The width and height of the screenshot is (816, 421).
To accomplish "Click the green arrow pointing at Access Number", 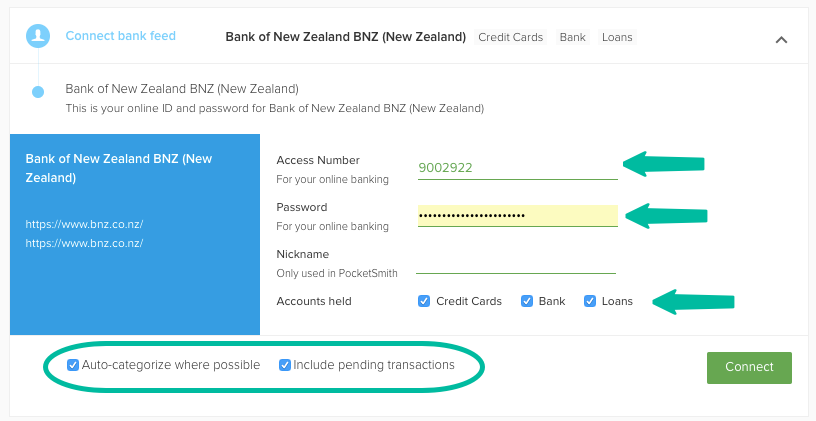I will (x=664, y=164).
